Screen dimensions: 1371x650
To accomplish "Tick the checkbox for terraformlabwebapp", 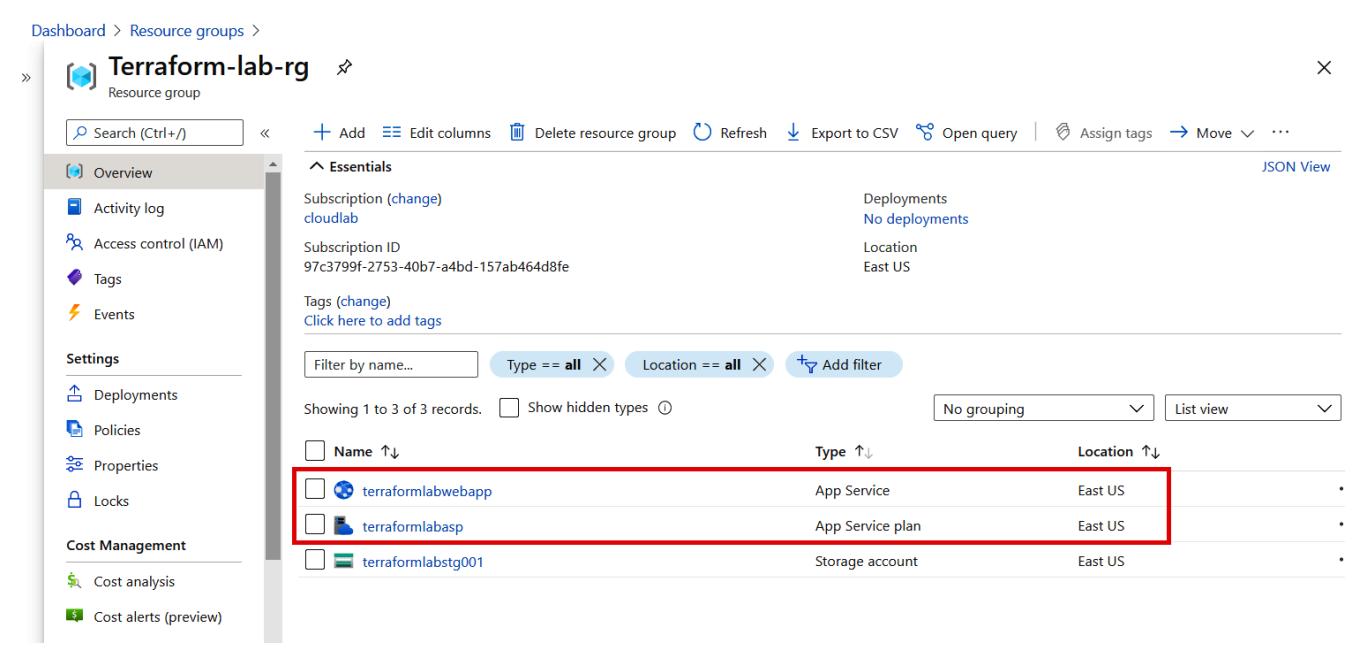I will coord(316,491).
